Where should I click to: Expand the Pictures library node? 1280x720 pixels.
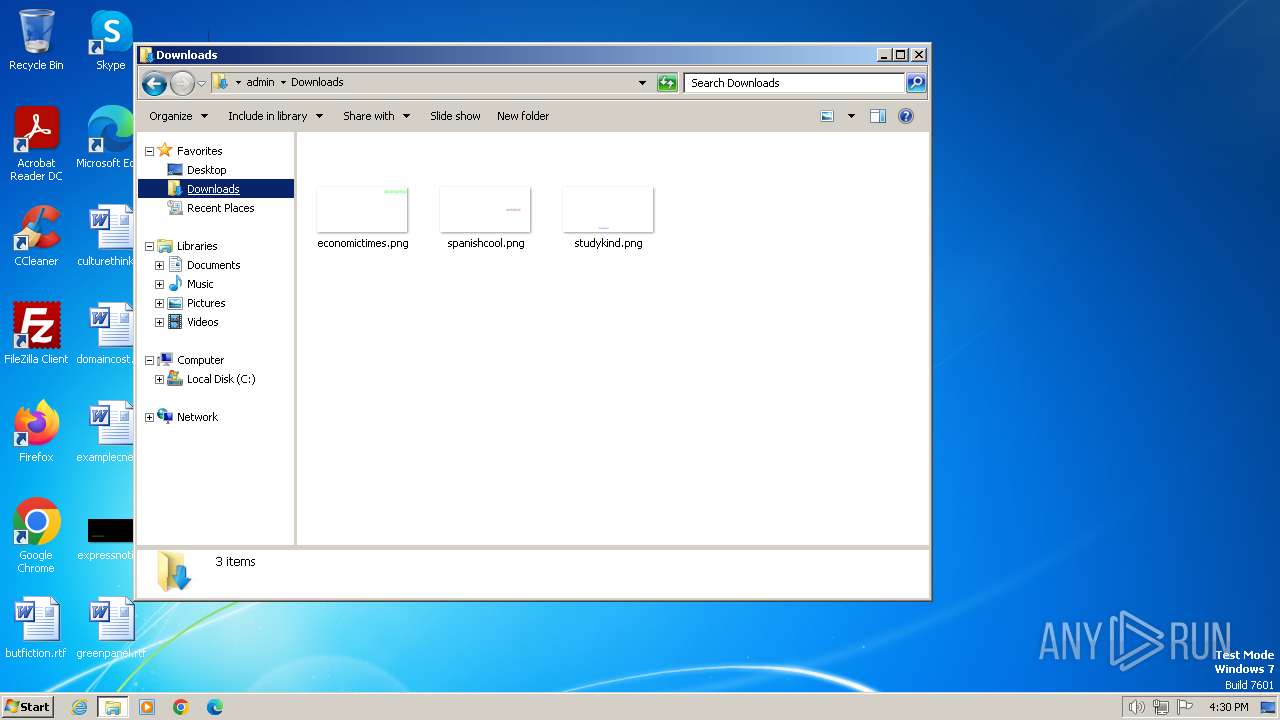[x=159, y=303]
